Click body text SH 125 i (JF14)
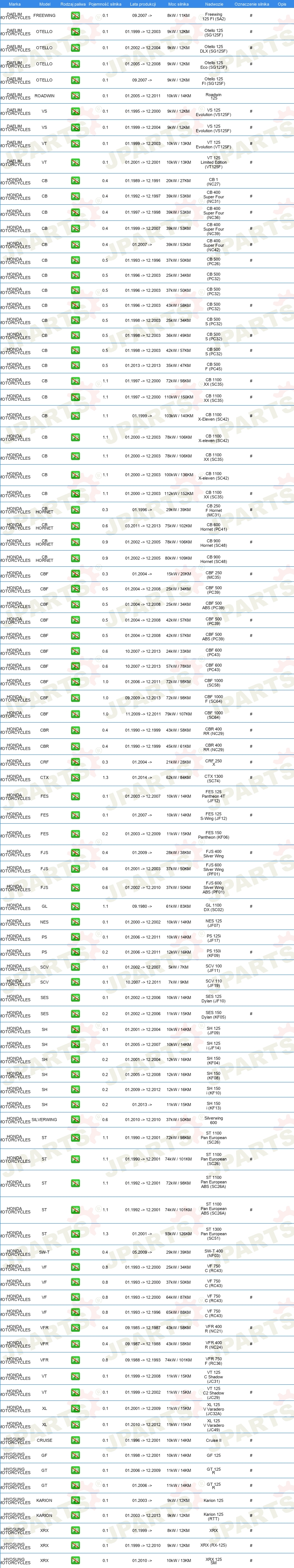Image resolution: width=294 pixels, height=1568 pixels. tap(214, 1045)
